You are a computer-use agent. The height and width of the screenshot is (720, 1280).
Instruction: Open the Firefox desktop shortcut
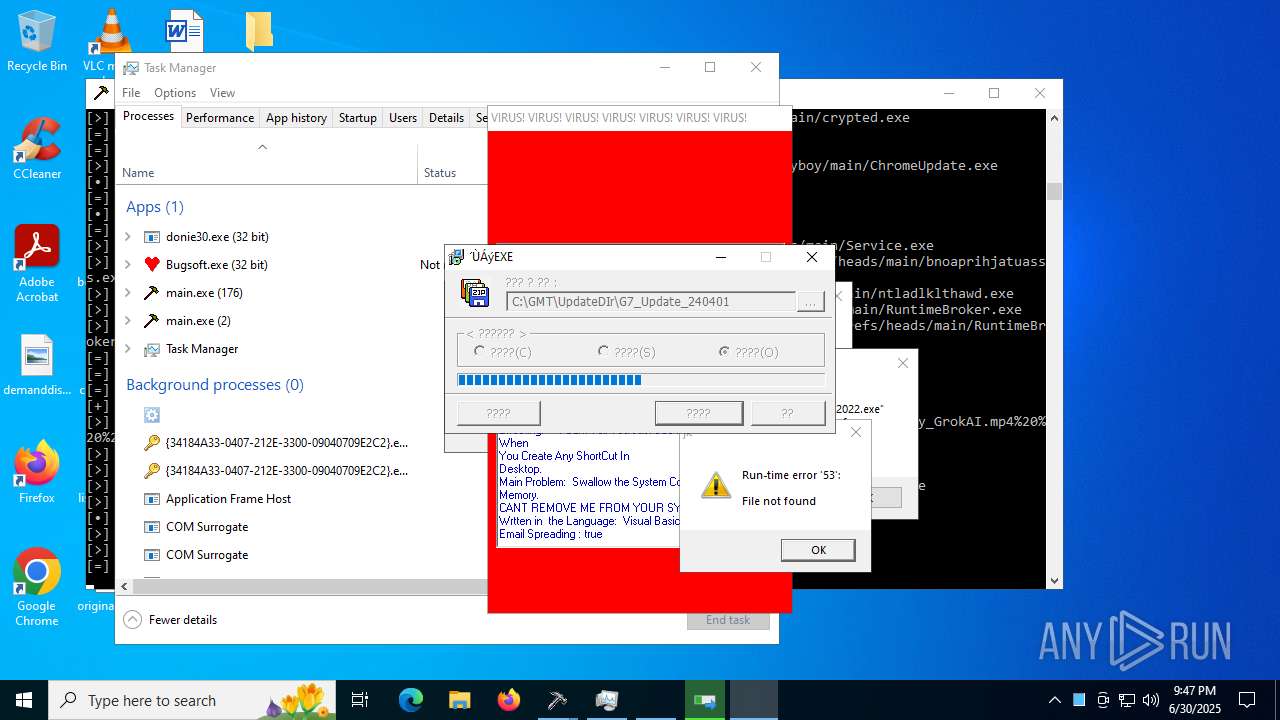tap(37, 471)
